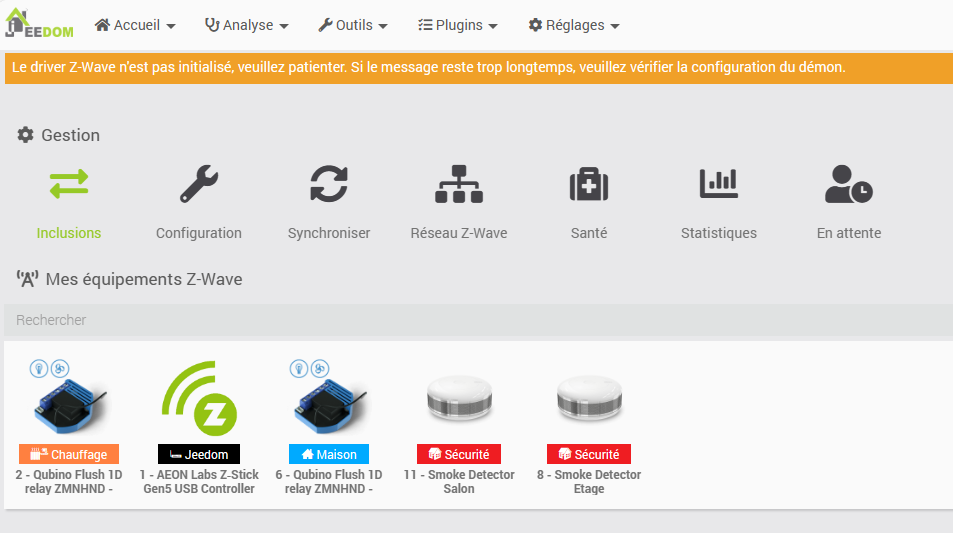Click the Maison blue tag

[329, 455]
